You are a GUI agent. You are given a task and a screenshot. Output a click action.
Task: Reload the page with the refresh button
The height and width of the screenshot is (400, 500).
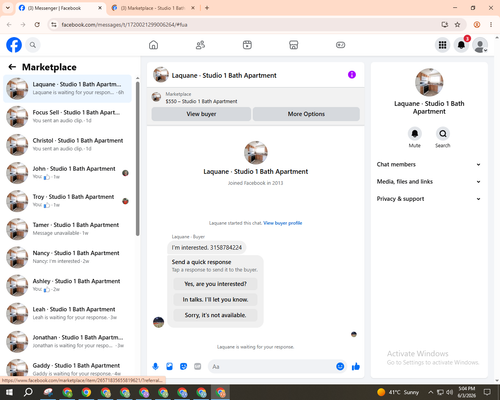coord(37,25)
